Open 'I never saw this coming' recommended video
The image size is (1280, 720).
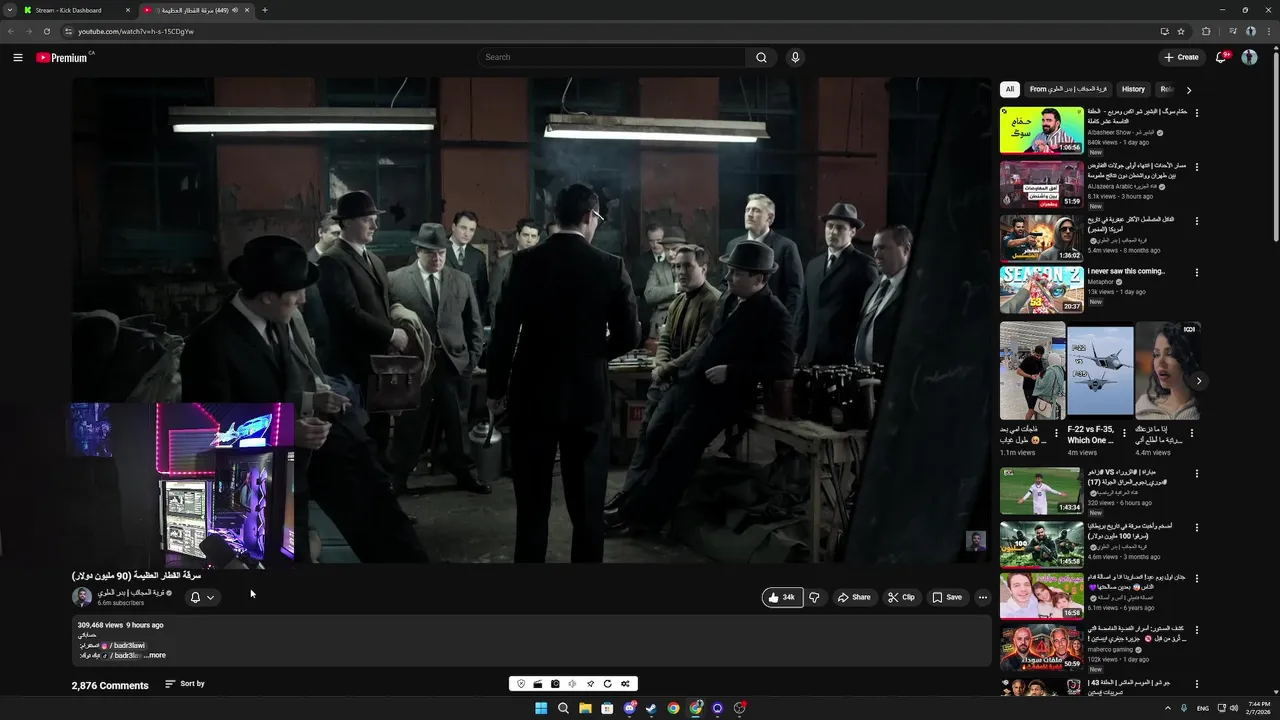pyautogui.click(x=1125, y=271)
